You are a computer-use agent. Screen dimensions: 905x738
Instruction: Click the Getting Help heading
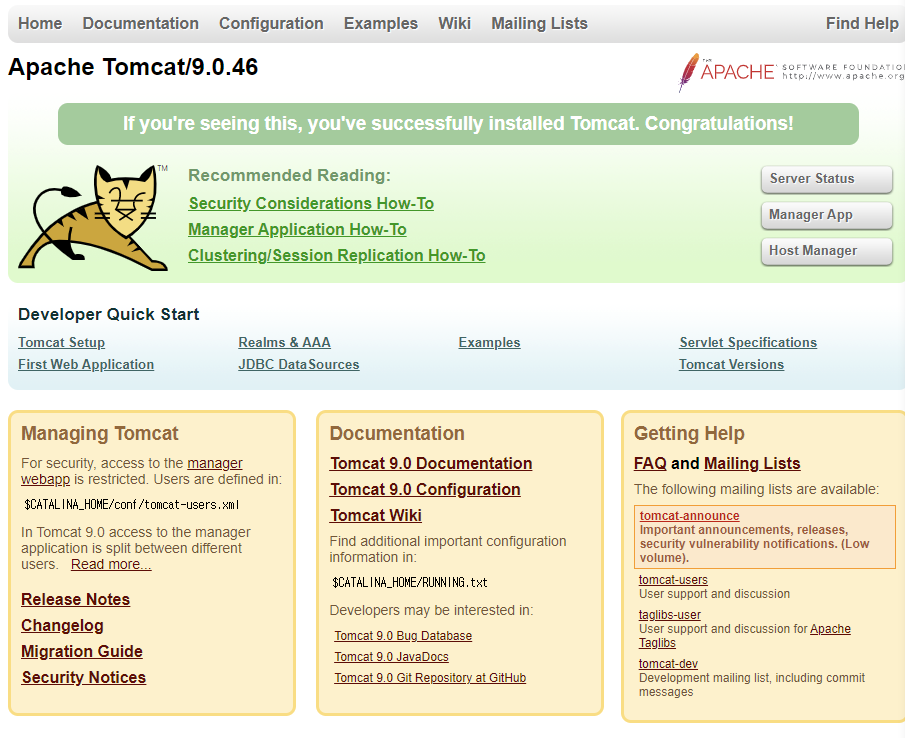689,433
